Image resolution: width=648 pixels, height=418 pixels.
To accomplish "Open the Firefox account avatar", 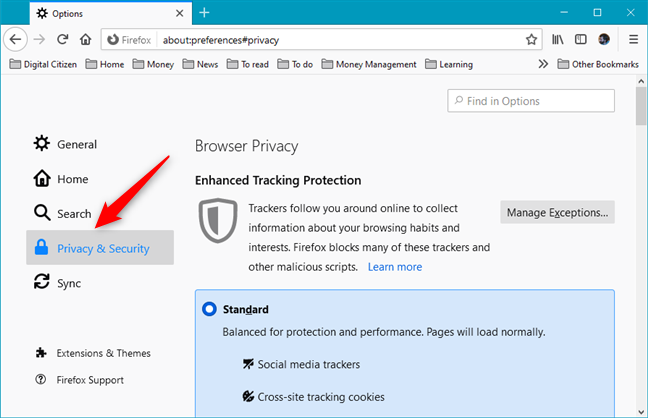I will [604, 40].
